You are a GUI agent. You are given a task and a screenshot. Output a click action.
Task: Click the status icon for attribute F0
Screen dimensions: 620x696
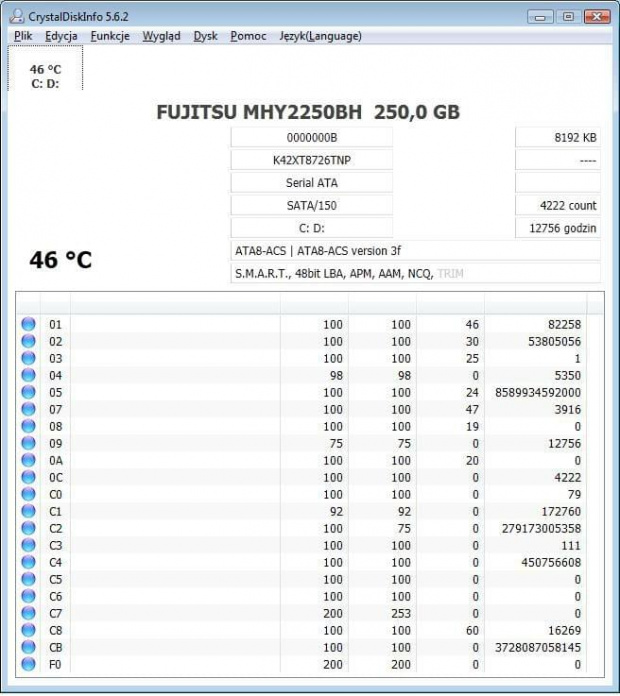coord(28,664)
